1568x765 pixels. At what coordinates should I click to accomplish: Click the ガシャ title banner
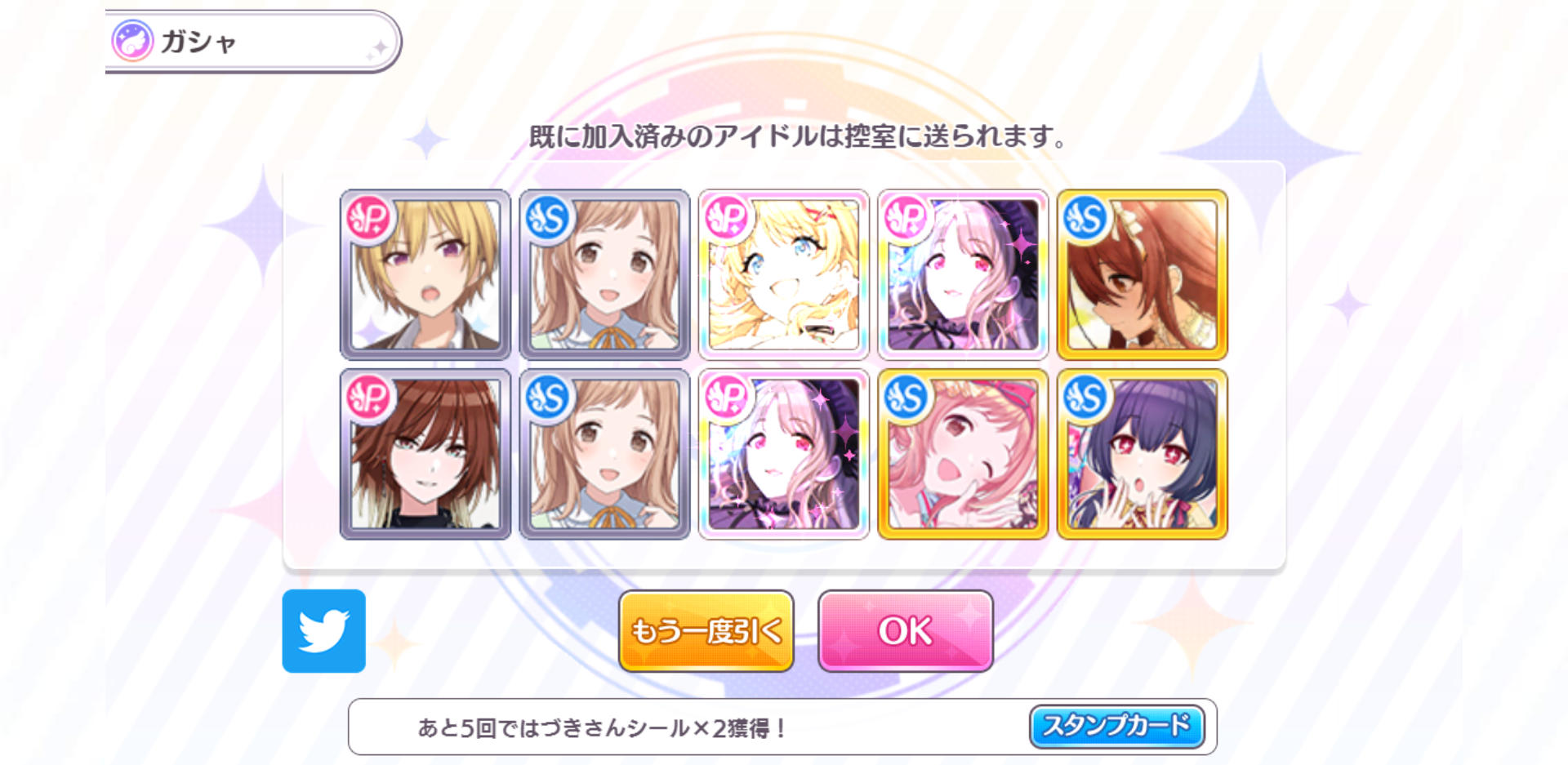point(252,41)
